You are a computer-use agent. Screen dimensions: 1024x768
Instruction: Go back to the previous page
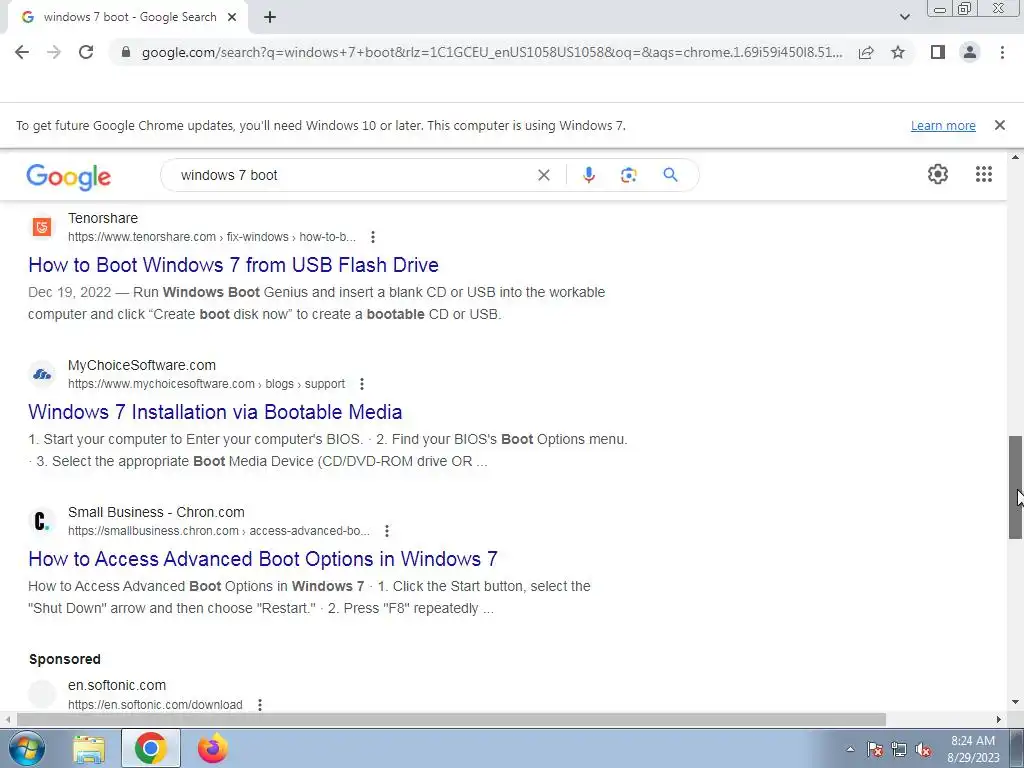coord(22,52)
